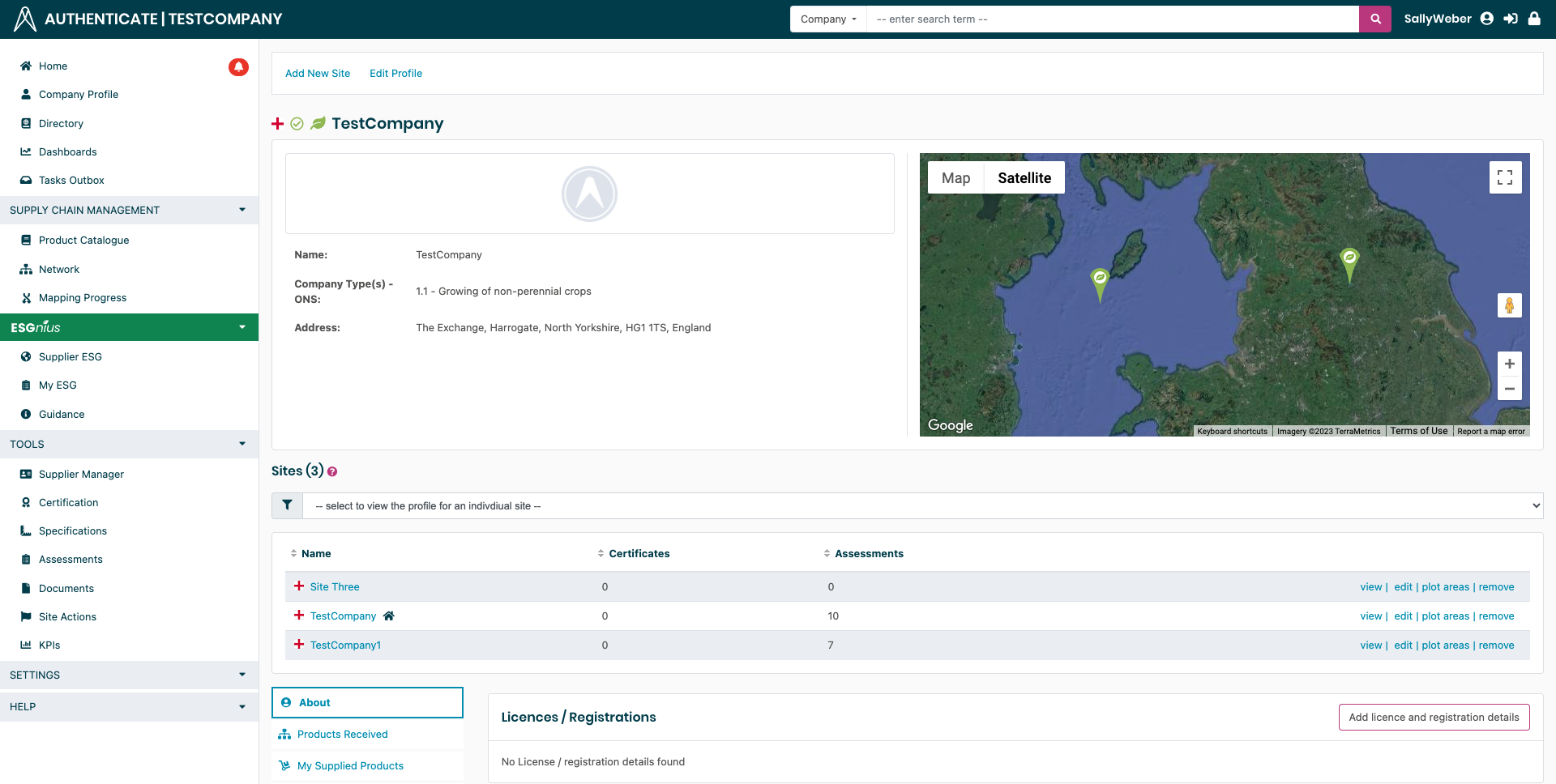The width and height of the screenshot is (1556, 784).
Task: Zoom in on the map
Action: (x=1509, y=364)
